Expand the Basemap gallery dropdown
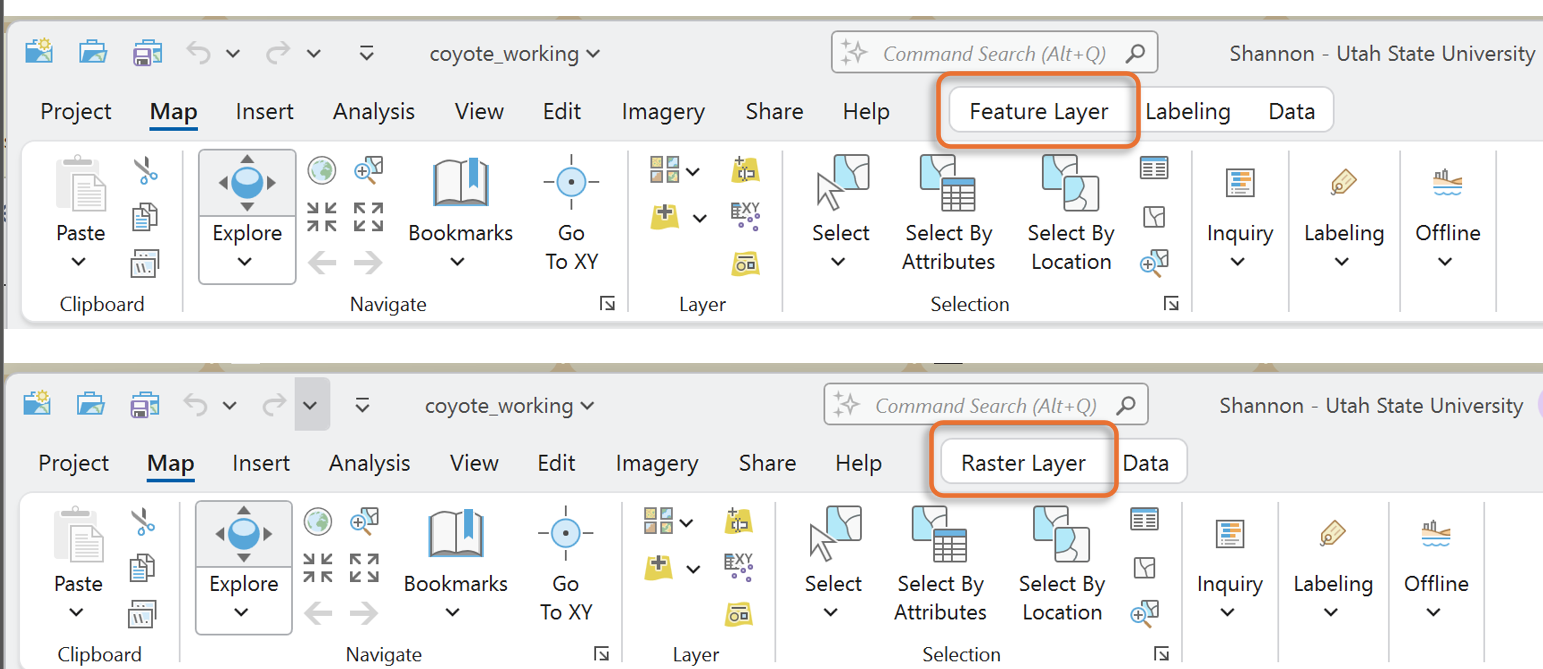 coord(691,170)
